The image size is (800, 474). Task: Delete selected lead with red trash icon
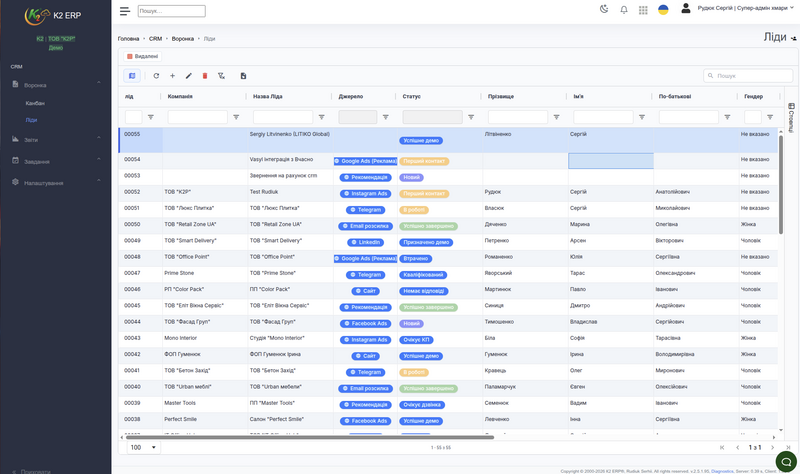[x=205, y=76]
